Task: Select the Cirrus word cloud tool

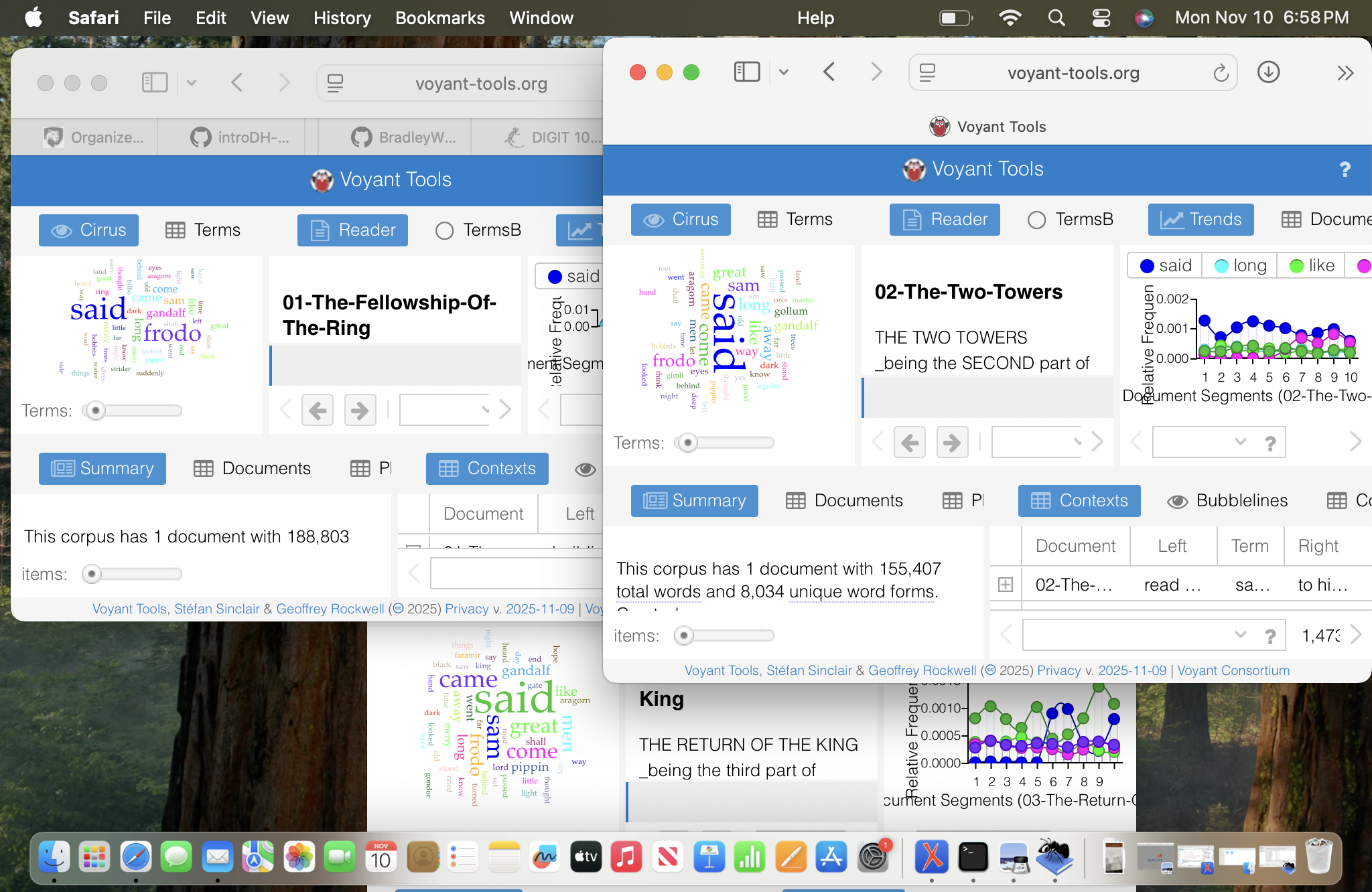Action: tap(680, 220)
